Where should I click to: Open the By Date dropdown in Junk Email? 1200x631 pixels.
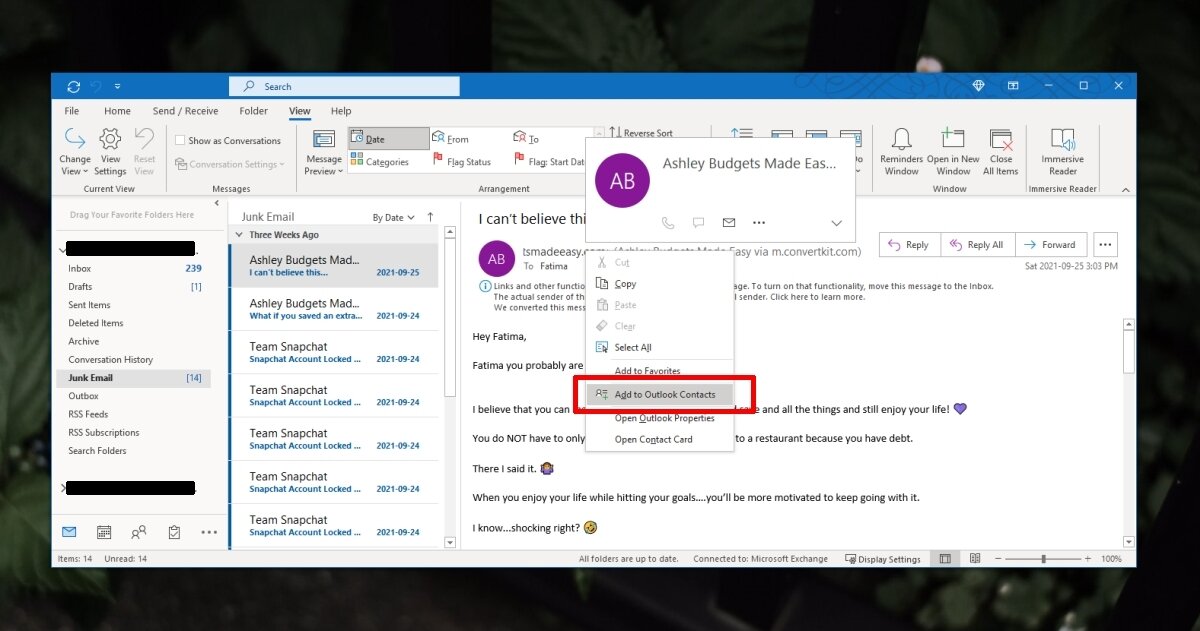393,216
